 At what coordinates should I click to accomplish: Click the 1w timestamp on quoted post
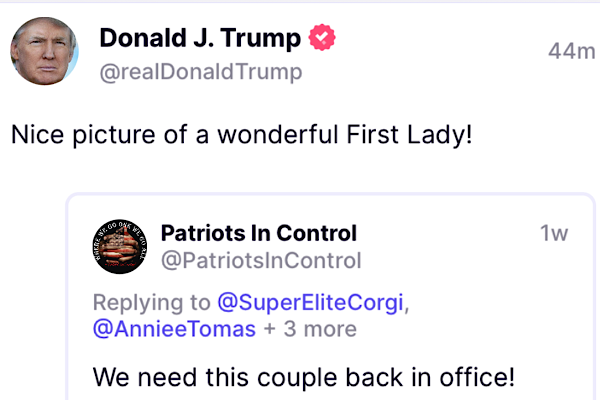553,234
